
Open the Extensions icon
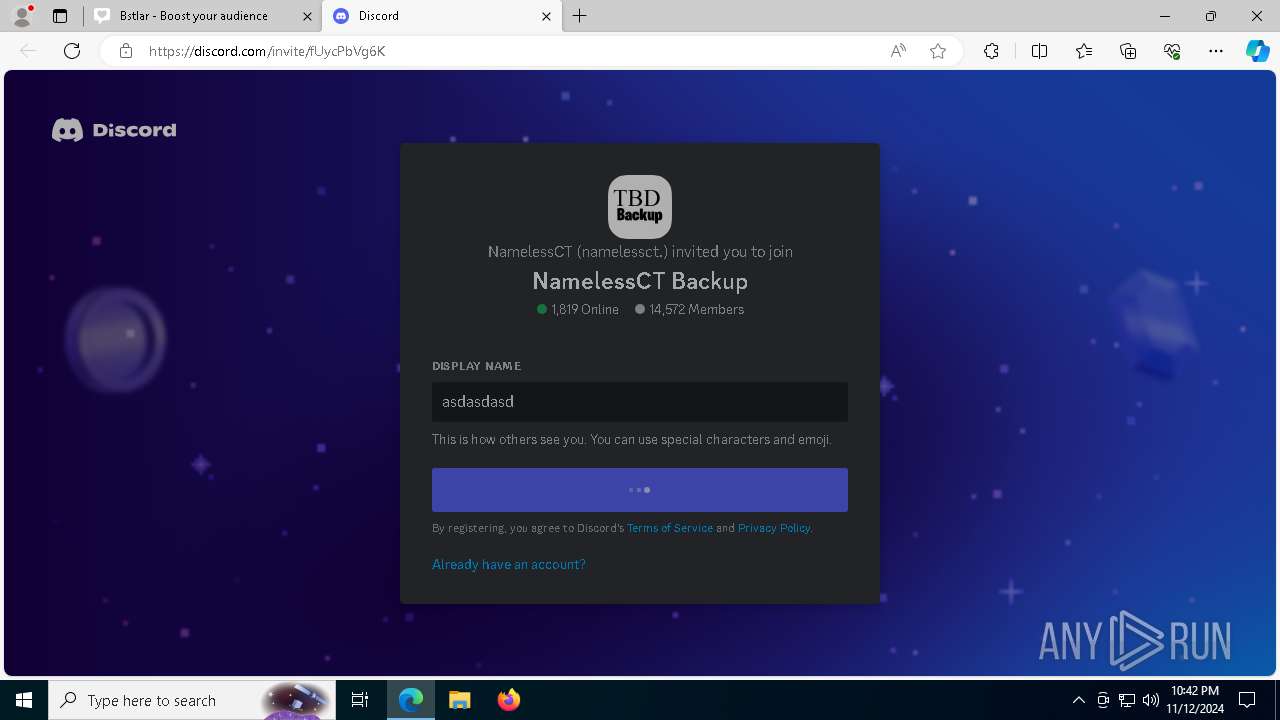click(991, 51)
